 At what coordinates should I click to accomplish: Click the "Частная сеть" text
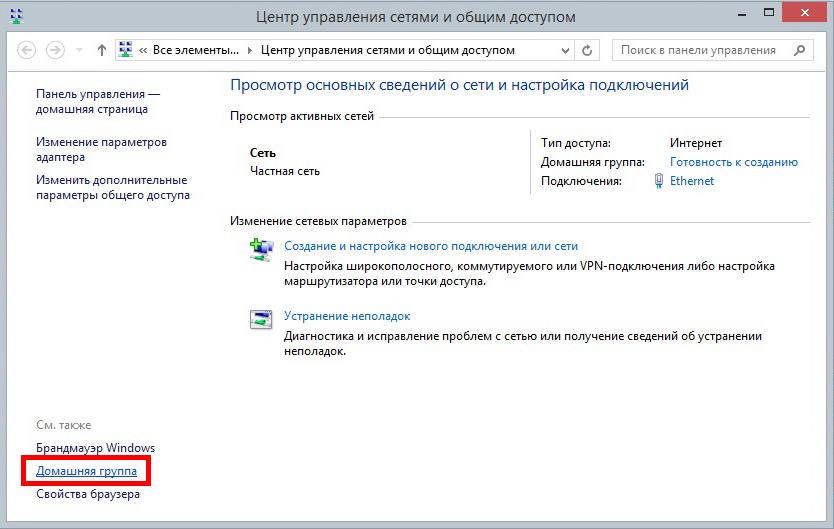pyautogui.click(x=285, y=171)
